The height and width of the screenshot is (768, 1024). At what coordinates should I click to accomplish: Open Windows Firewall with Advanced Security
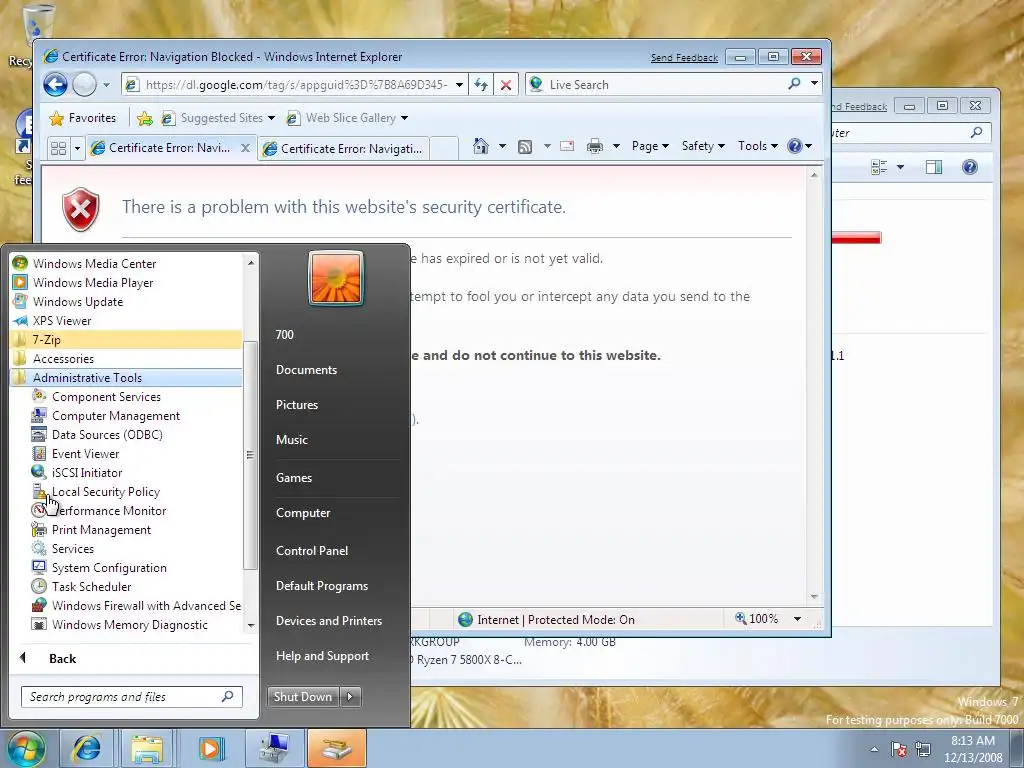coord(136,606)
